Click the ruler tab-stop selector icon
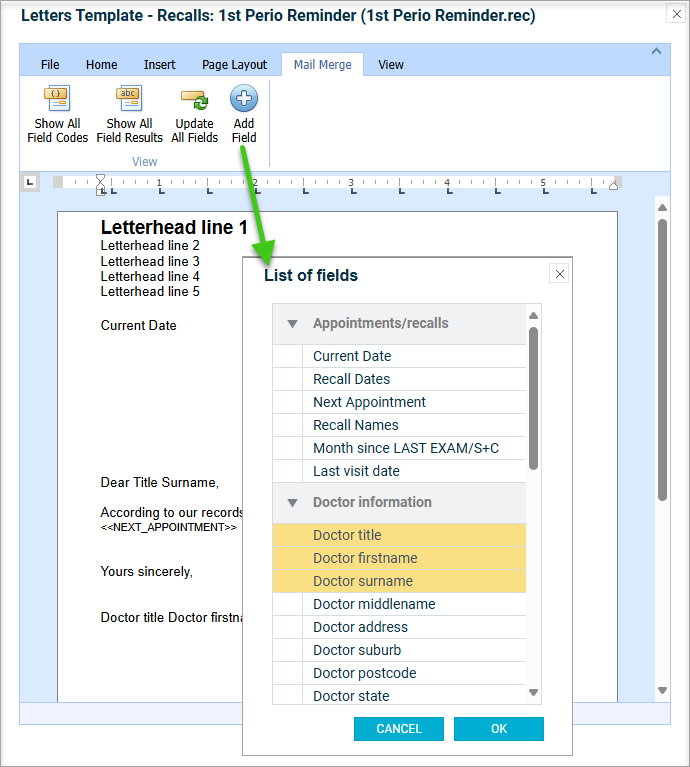This screenshot has height=767, width=690. coord(30,182)
